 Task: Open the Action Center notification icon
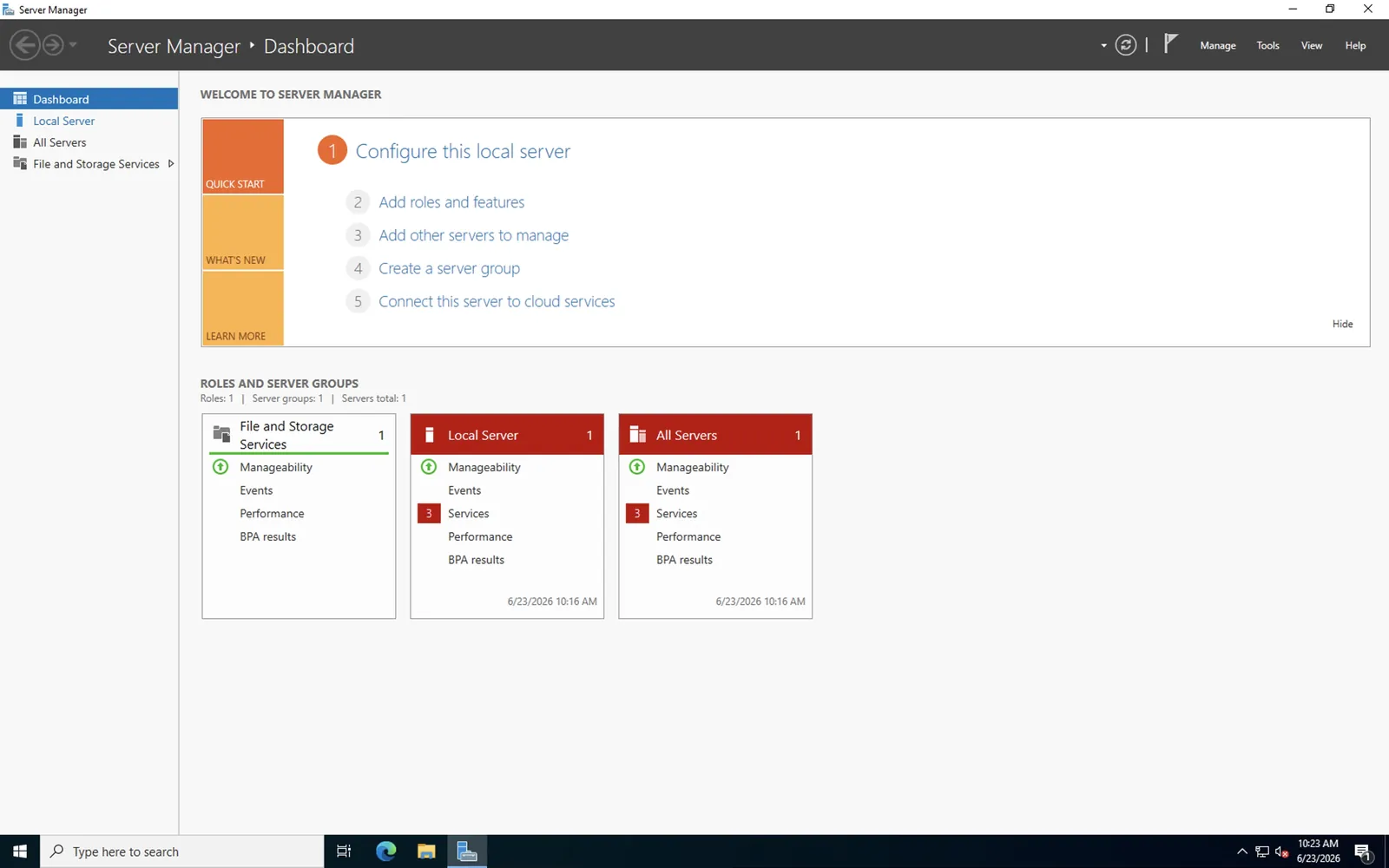pyautogui.click(x=1363, y=852)
